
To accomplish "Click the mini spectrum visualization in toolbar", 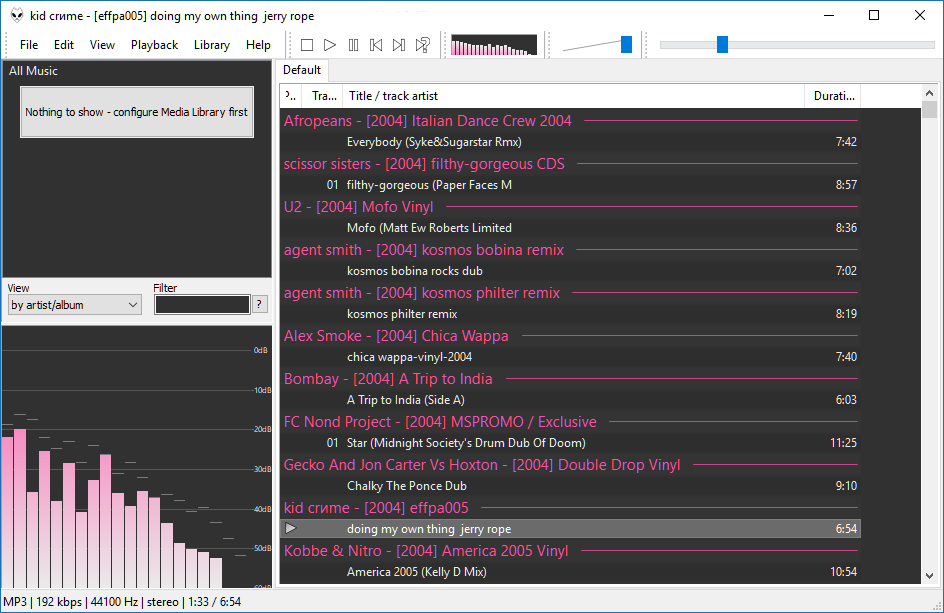I will [494, 45].
